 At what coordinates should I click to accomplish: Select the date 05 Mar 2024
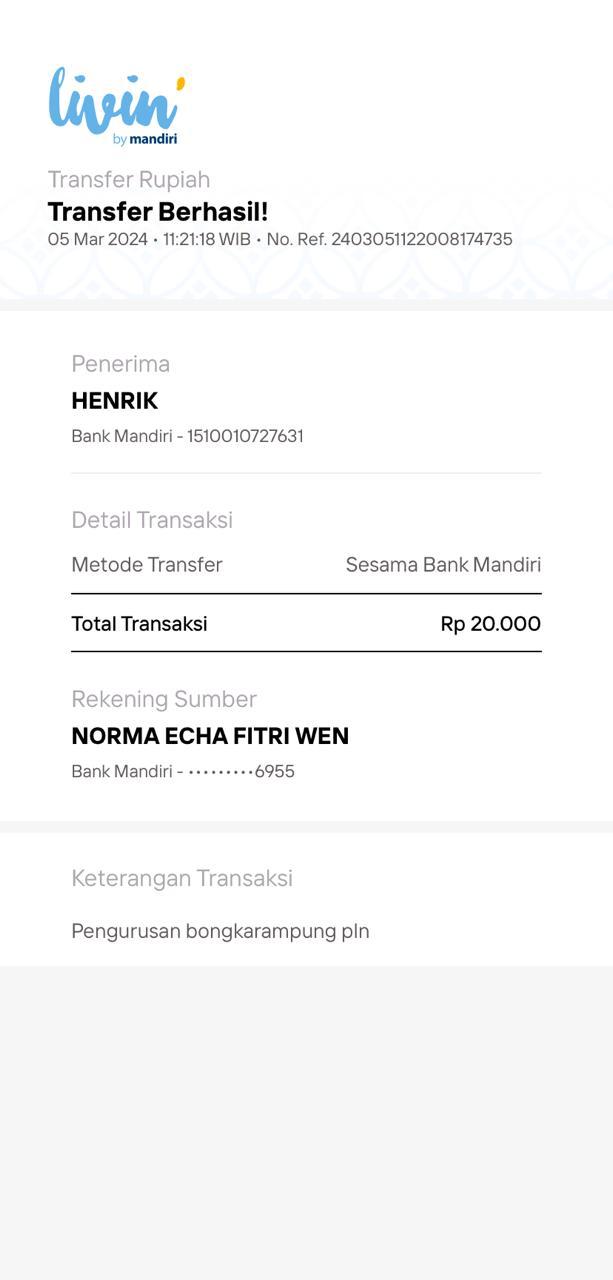coord(98,240)
